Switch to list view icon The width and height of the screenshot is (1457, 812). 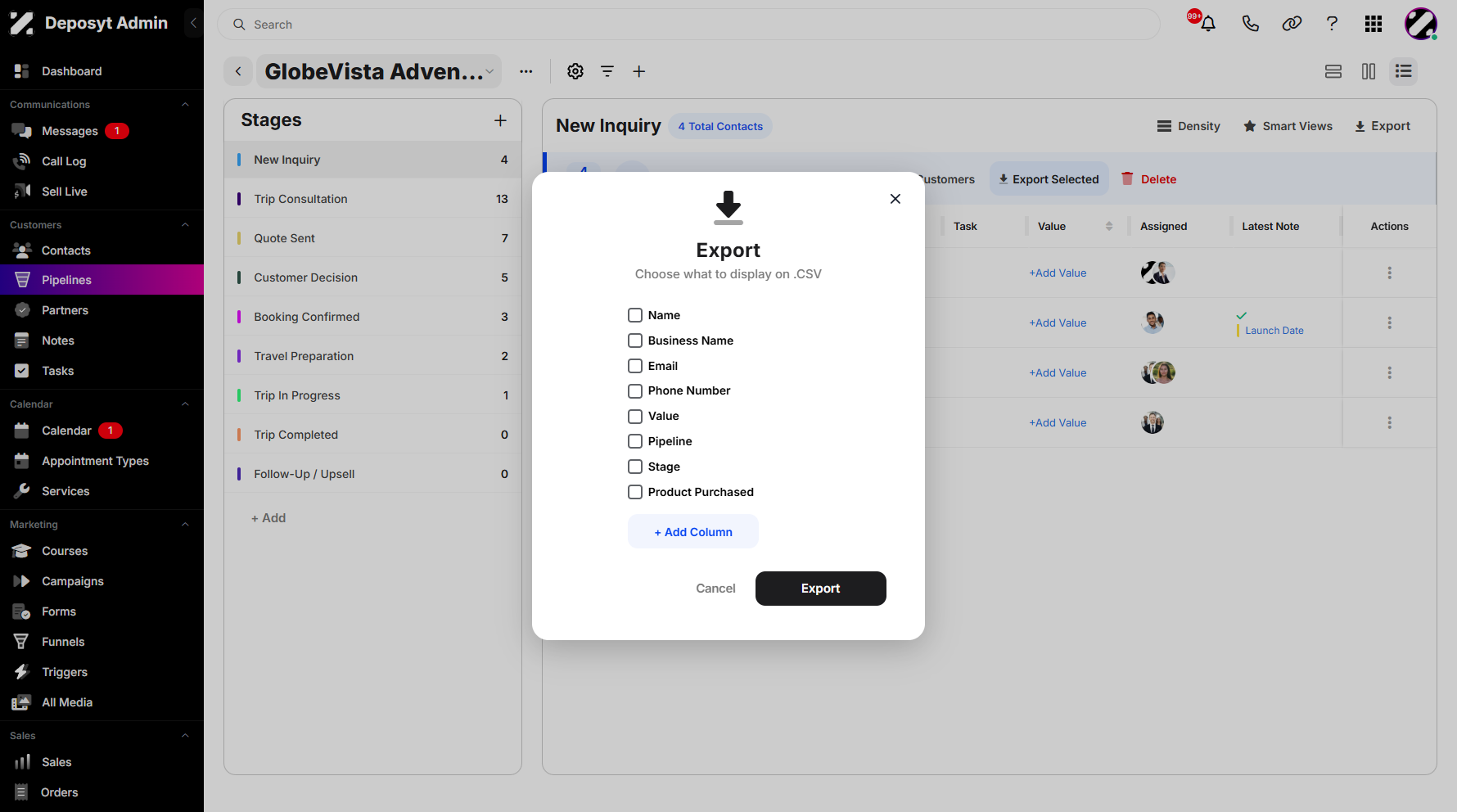[1404, 71]
